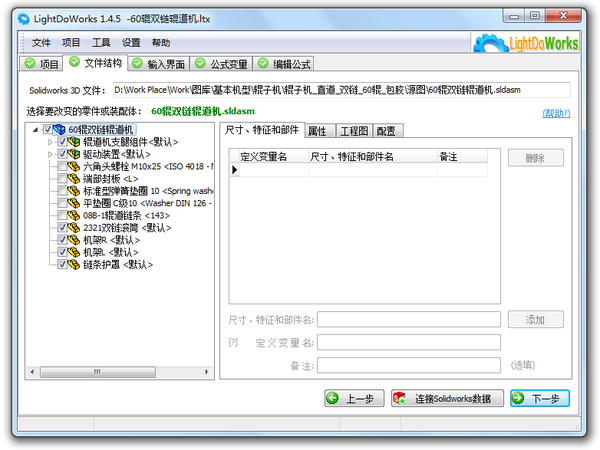Click the Solidworks 3D 文件 path field
This screenshot has height=450, width=600.
pyautogui.click(x=341, y=90)
